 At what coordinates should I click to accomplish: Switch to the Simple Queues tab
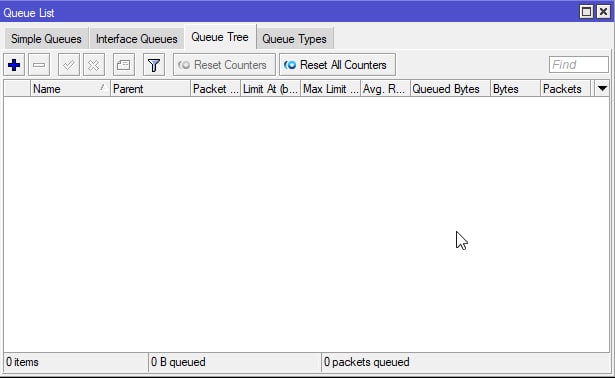(x=46, y=39)
